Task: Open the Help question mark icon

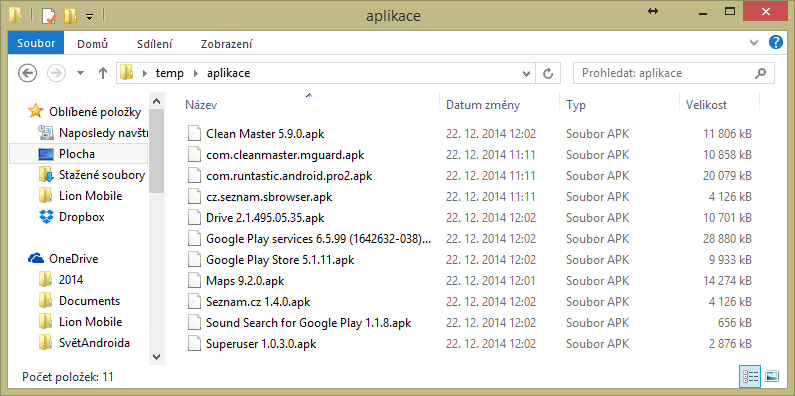Action: point(776,42)
